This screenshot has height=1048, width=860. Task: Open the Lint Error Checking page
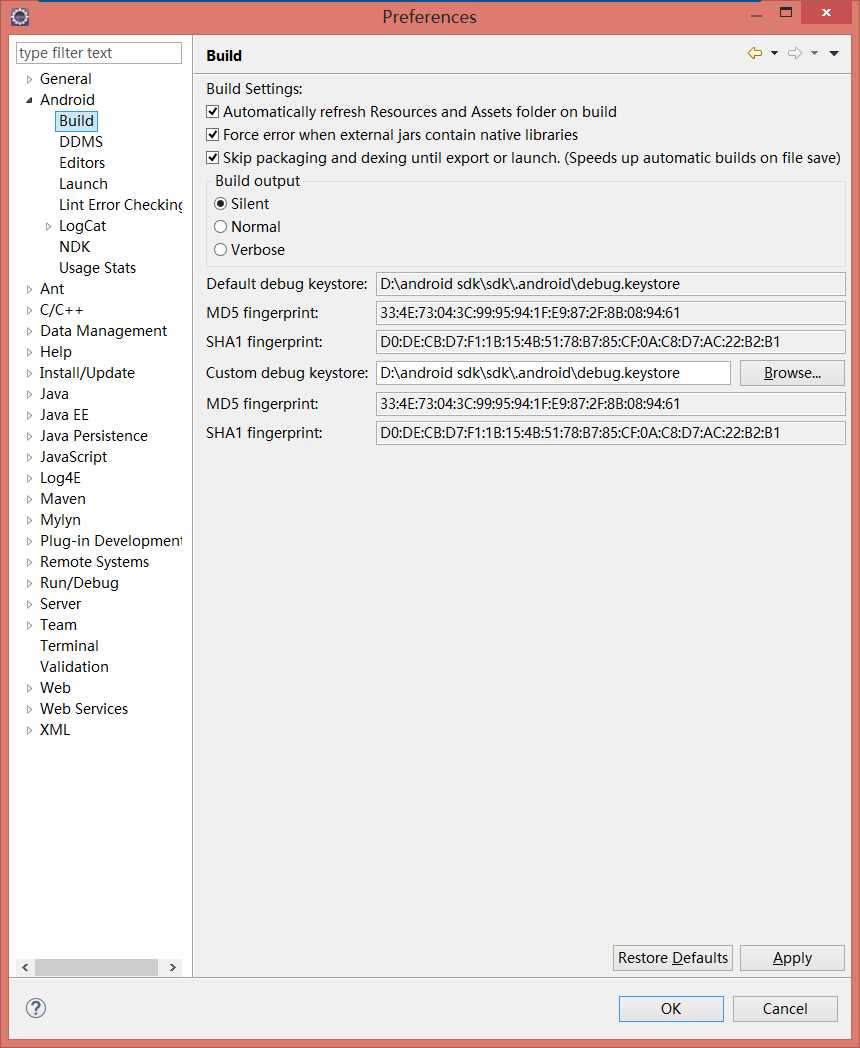[120, 205]
